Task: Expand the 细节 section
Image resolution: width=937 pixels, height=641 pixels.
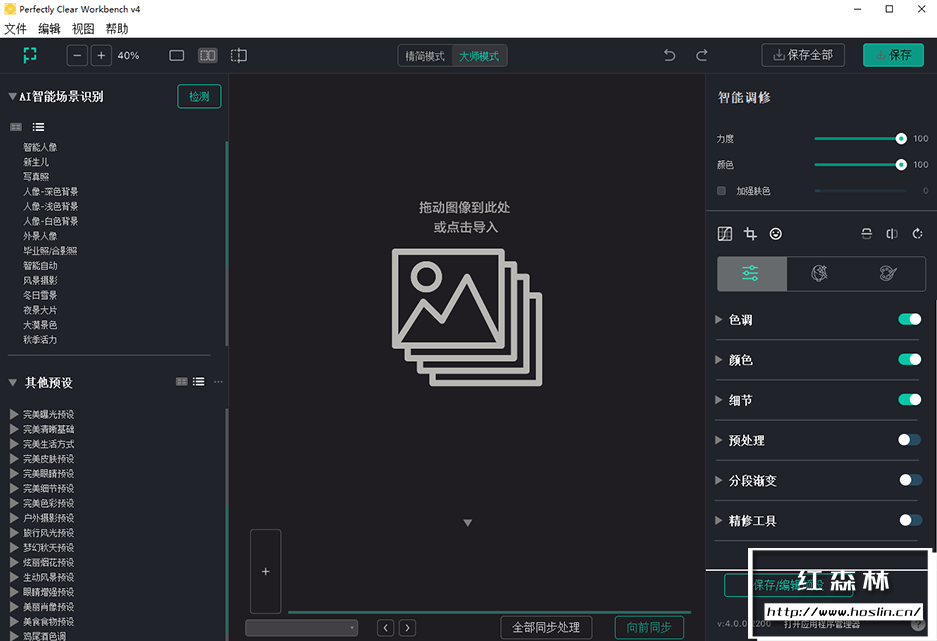Action: coord(718,400)
